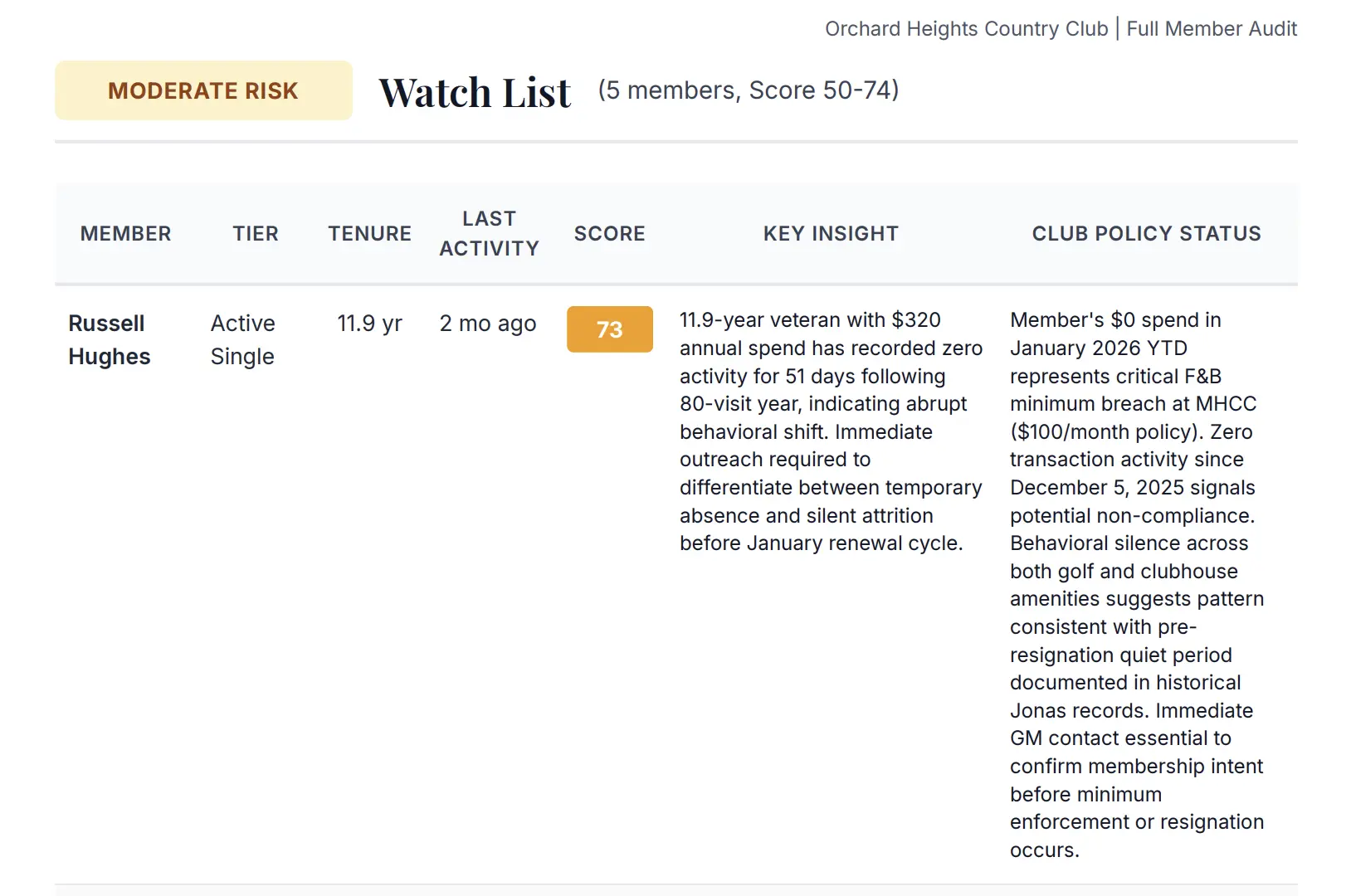Click the Active Single tier cell

click(242, 339)
